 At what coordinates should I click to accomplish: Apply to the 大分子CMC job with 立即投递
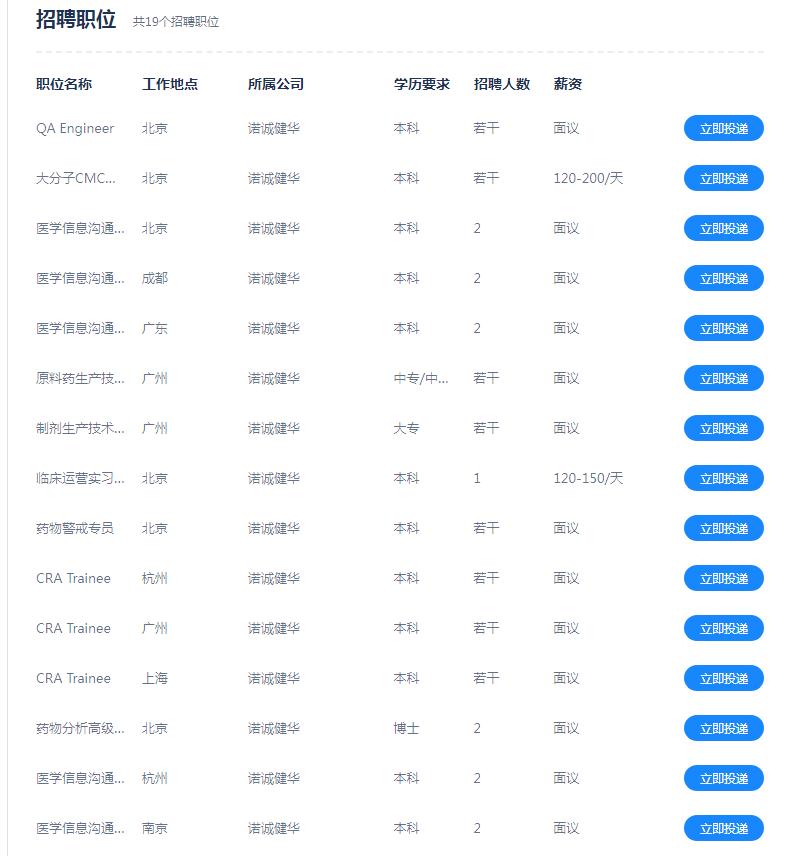click(723, 178)
